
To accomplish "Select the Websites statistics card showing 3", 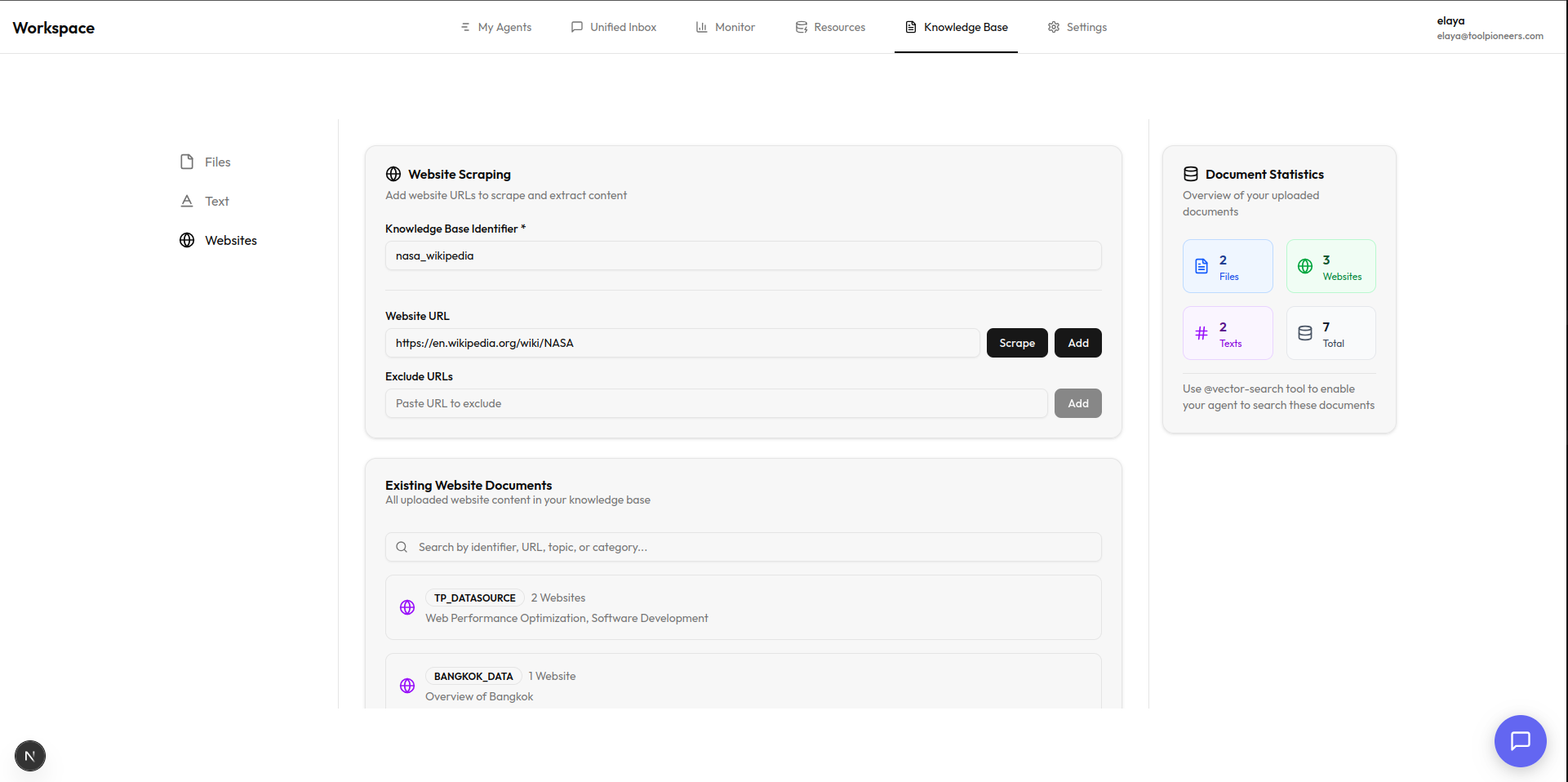I will click(x=1330, y=266).
